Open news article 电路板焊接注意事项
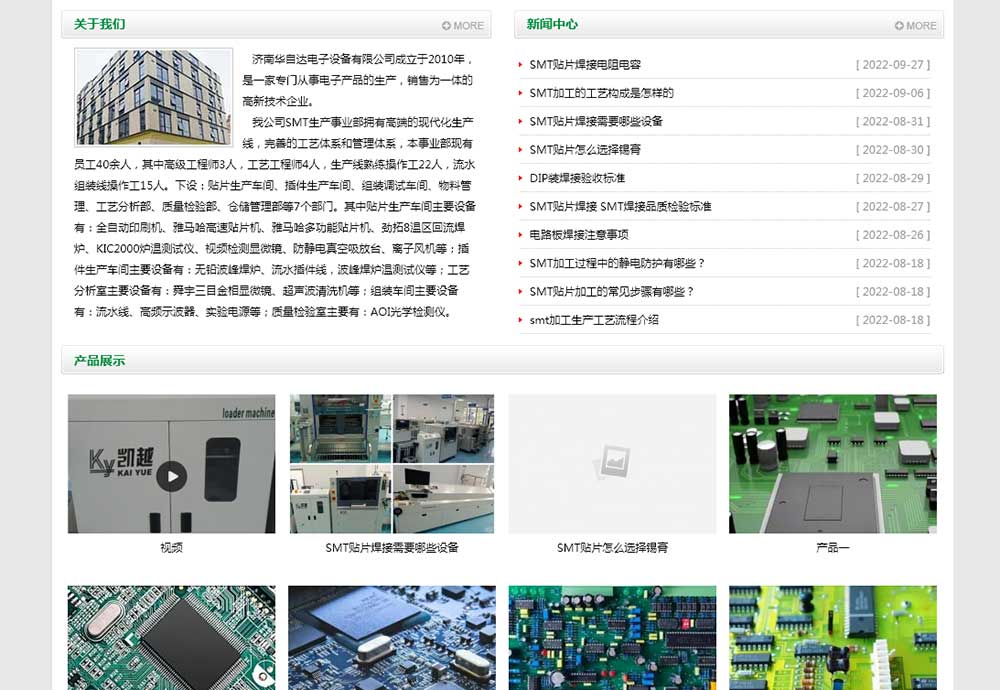This screenshot has width=1000, height=690. coord(579,235)
